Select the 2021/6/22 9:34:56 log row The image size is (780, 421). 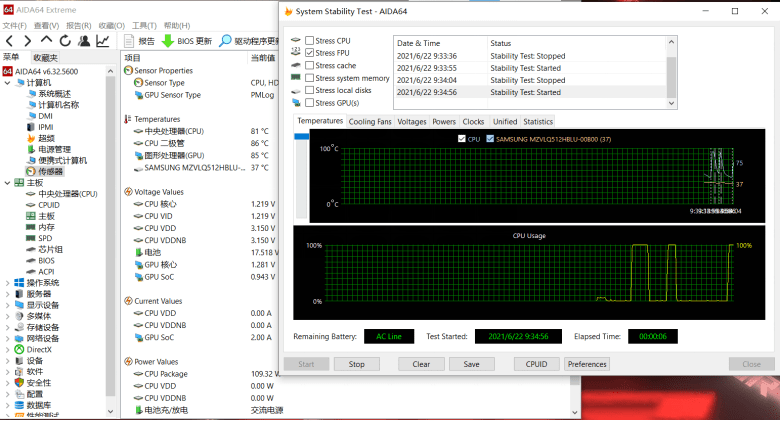pyautogui.click(x=530, y=92)
